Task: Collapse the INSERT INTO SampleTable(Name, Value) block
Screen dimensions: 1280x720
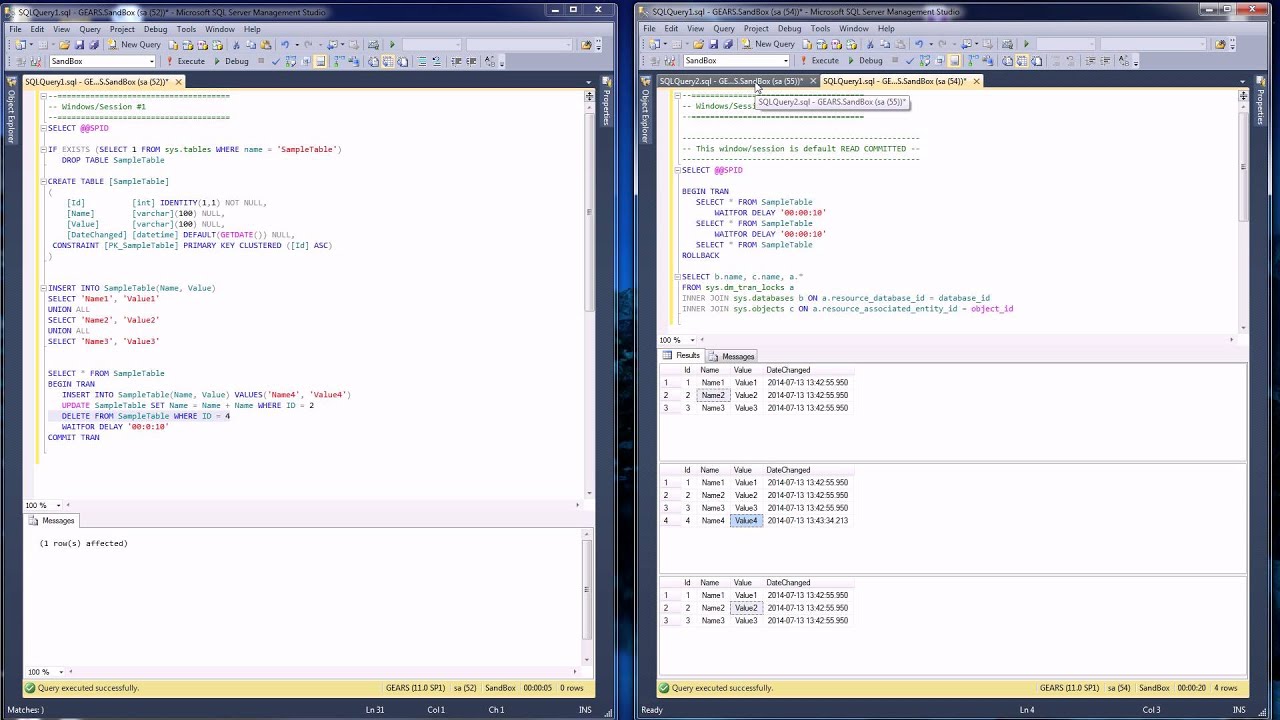Action: click(44, 288)
